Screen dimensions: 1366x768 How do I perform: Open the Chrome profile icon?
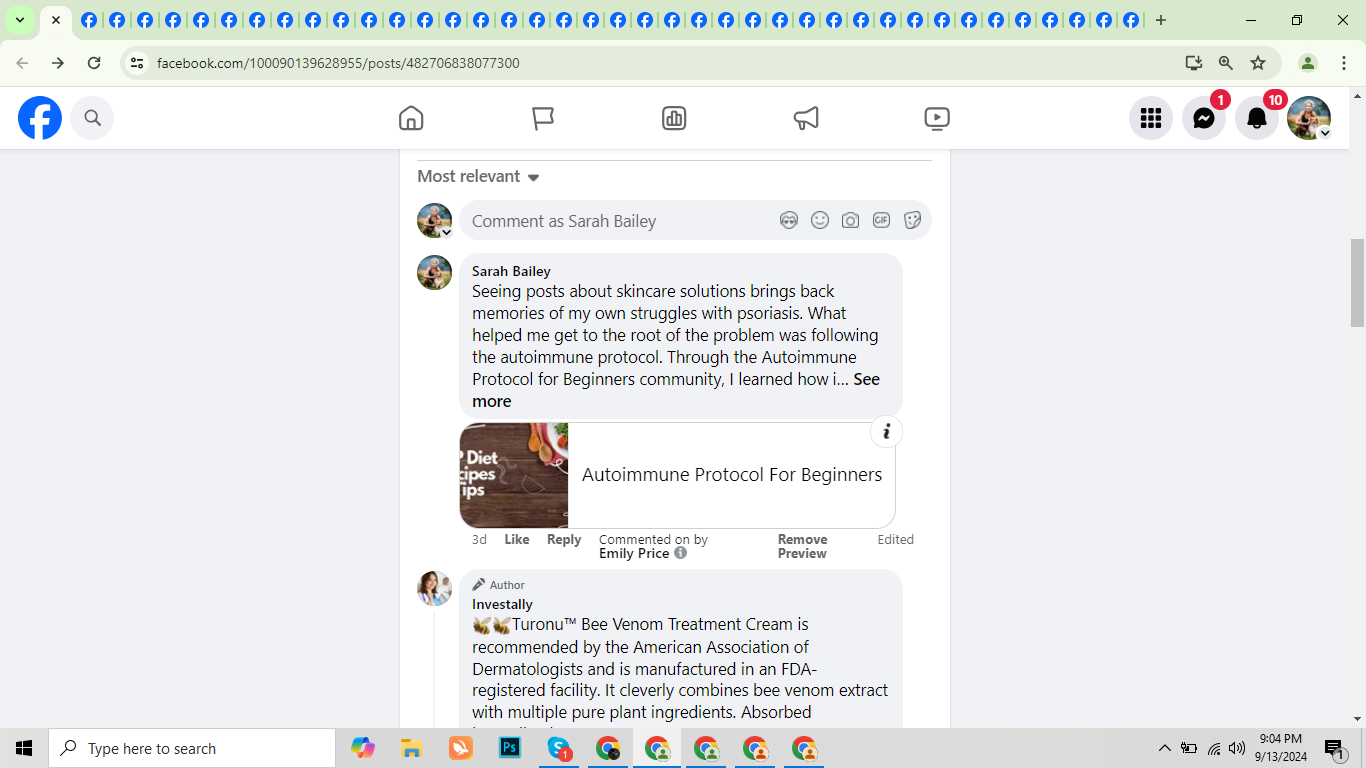(x=1307, y=63)
